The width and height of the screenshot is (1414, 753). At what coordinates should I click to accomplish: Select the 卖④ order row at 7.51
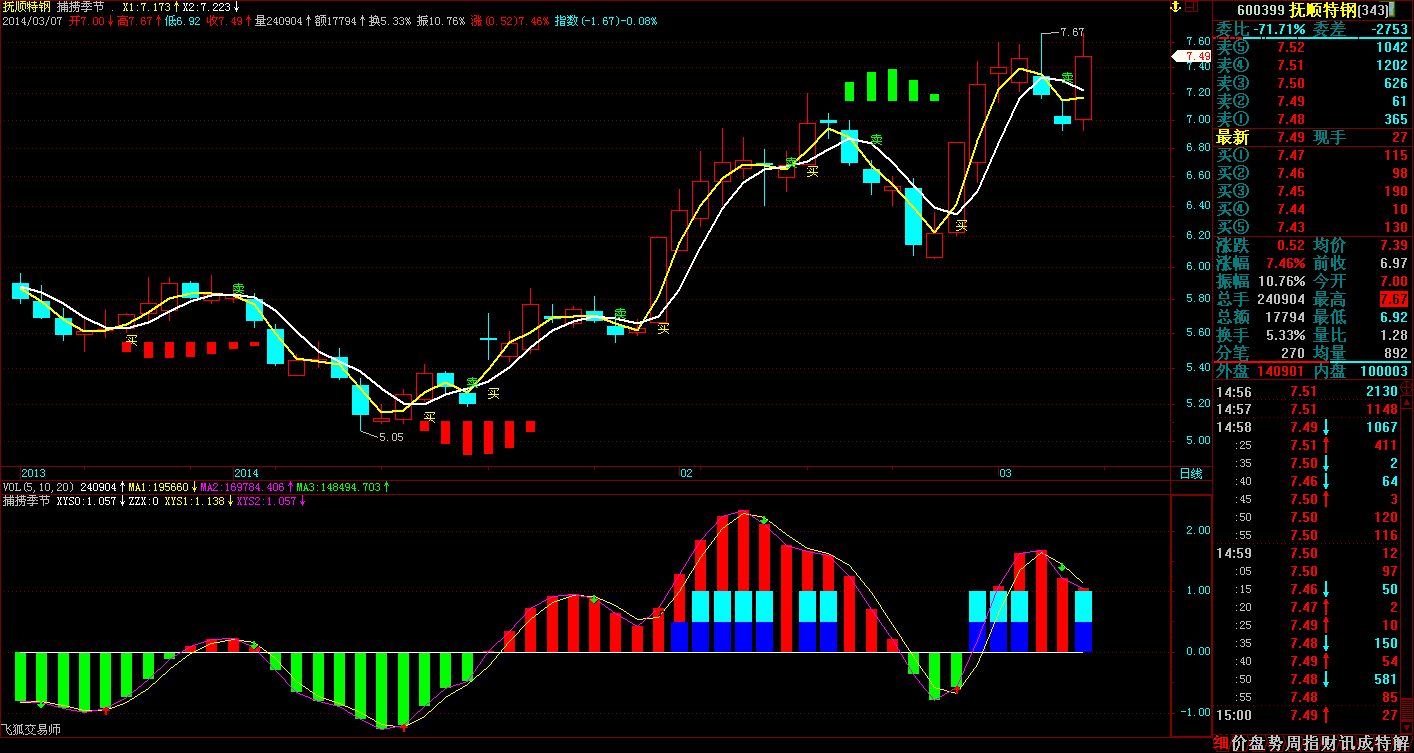pos(1312,65)
